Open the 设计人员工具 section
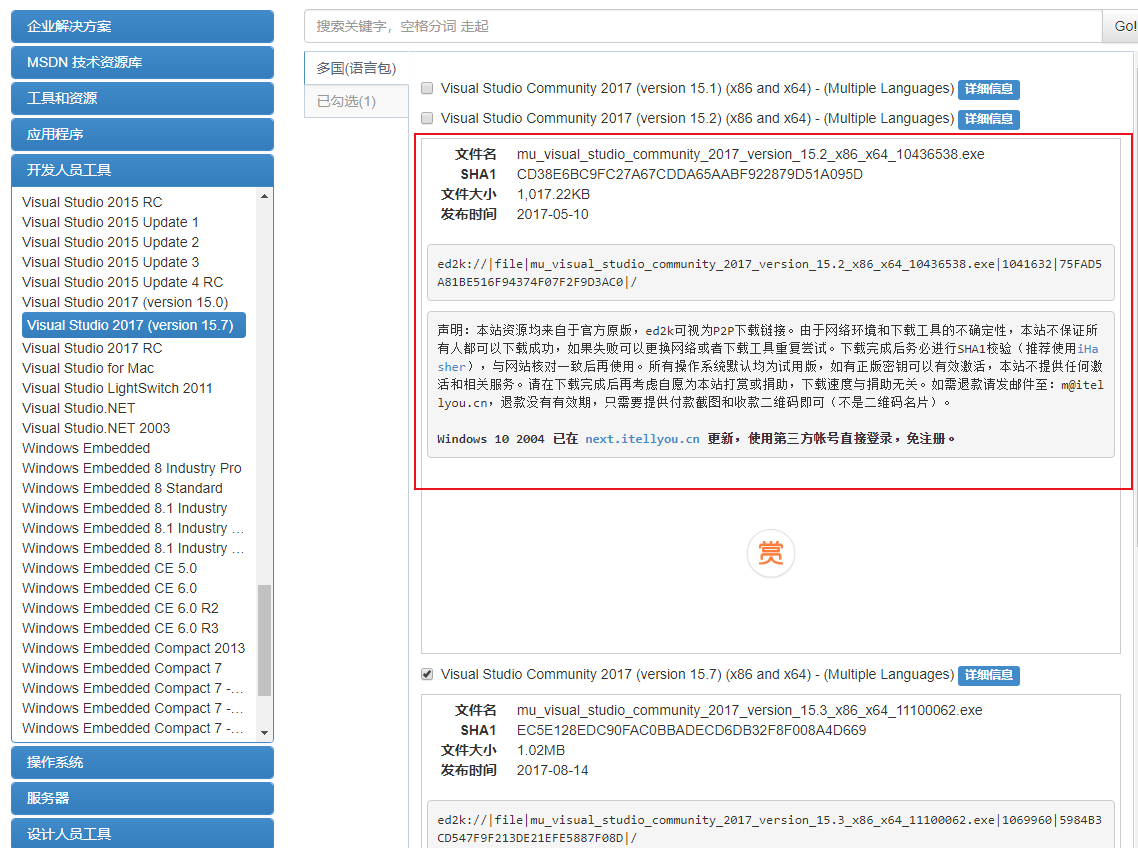Viewport: 1138px width, 848px height. [x=142, y=833]
